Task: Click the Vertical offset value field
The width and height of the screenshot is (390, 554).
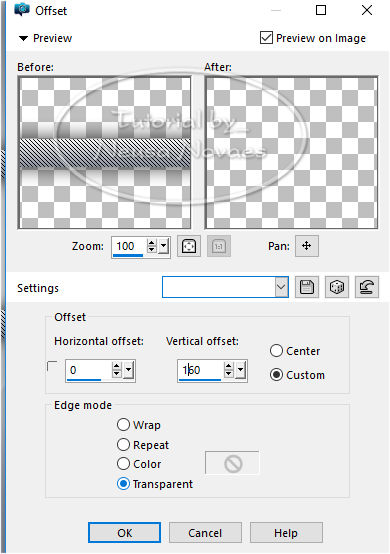Action: coord(200,370)
